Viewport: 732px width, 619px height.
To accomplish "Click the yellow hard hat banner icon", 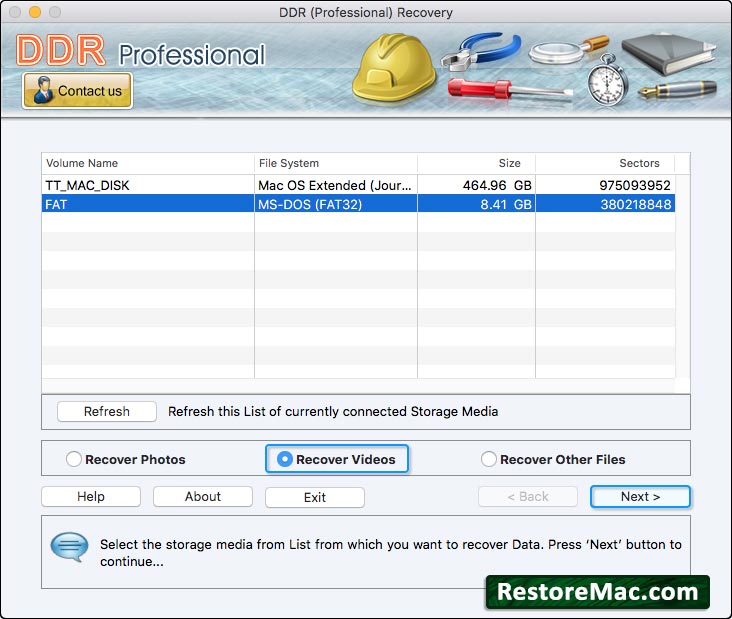I will [394, 68].
